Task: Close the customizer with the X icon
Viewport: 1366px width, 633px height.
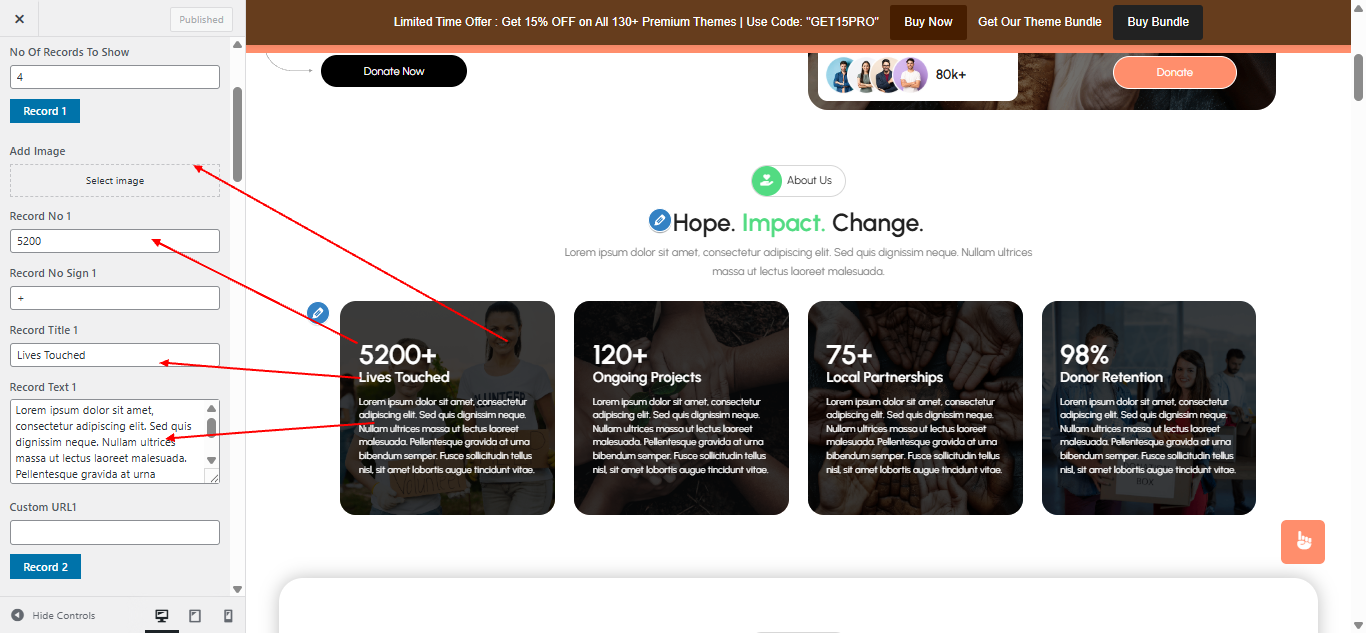Action: [x=19, y=19]
